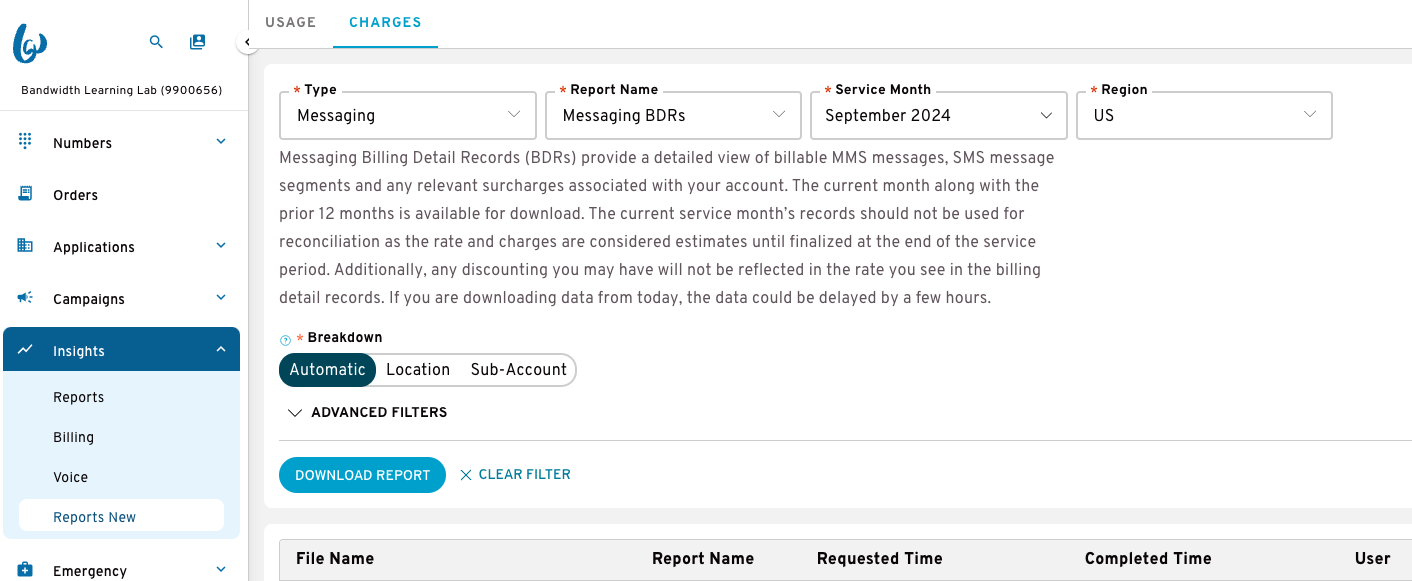Viewport: 1412px width, 581px height.
Task: Click the Emergency kit icon
Action: click(26, 570)
